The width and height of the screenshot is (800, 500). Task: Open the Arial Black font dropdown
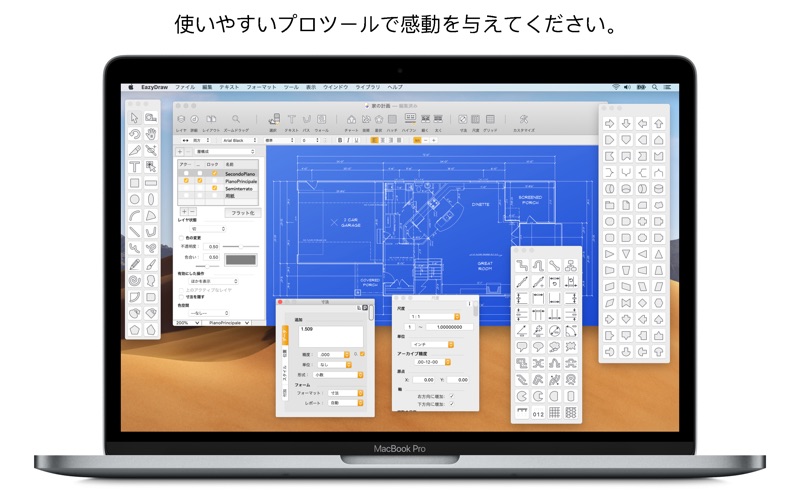[238, 140]
